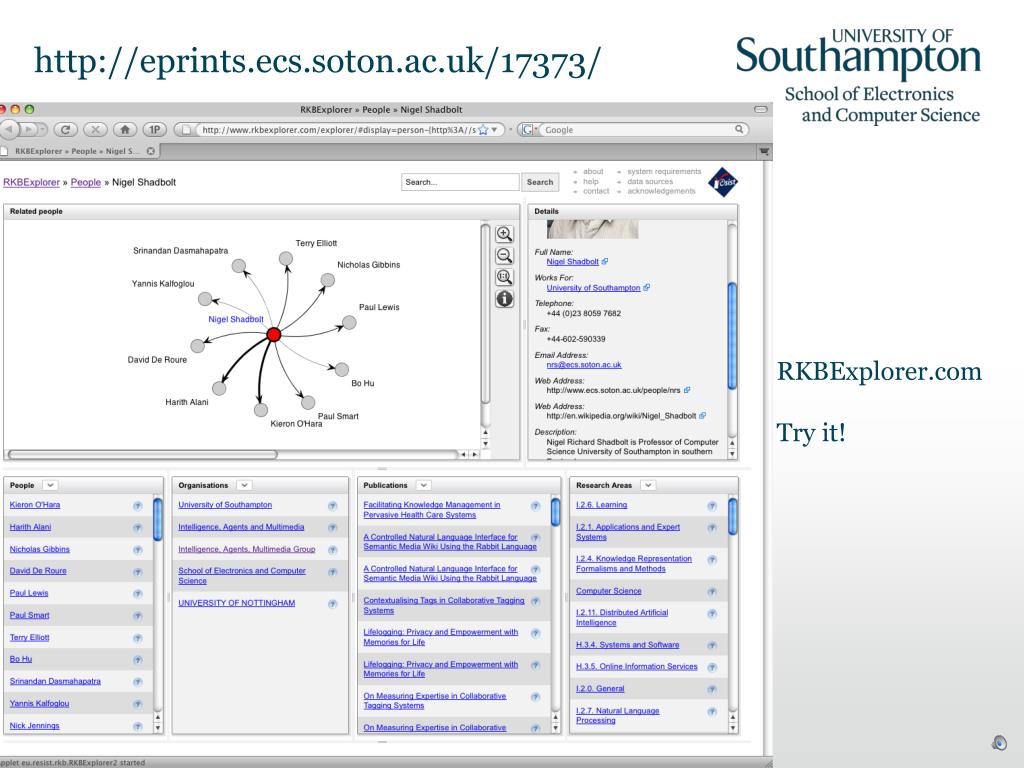Follow the RKBExplorer breadcrumb link
This screenshot has width=1024, height=768.
[x=31, y=182]
